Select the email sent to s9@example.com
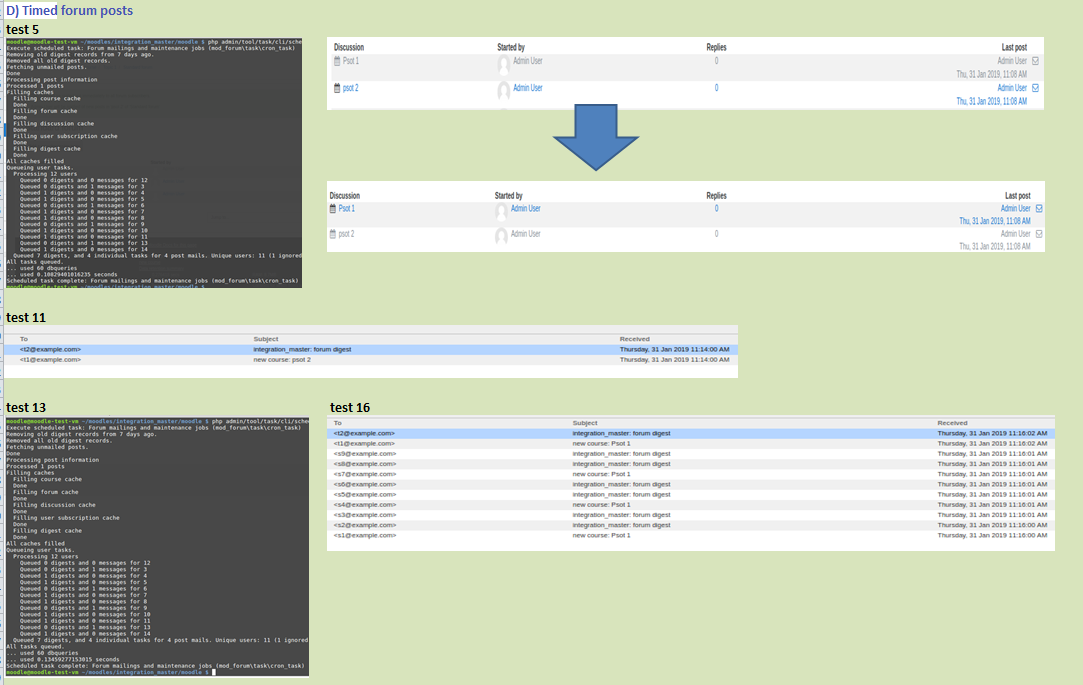The width and height of the screenshot is (1083, 685). click(x=691, y=454)
